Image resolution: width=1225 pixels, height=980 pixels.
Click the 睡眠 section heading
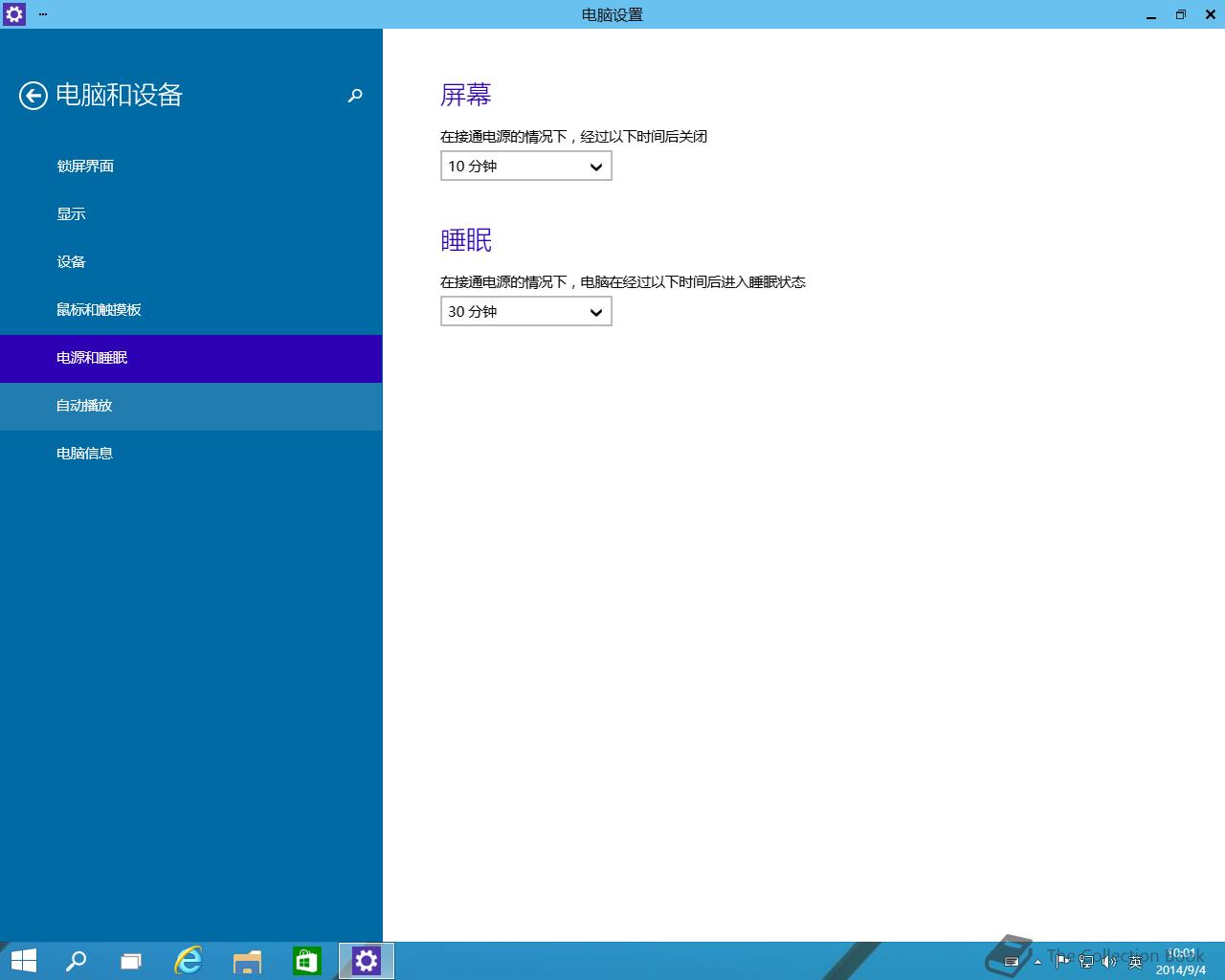click(x=466, y=240)
